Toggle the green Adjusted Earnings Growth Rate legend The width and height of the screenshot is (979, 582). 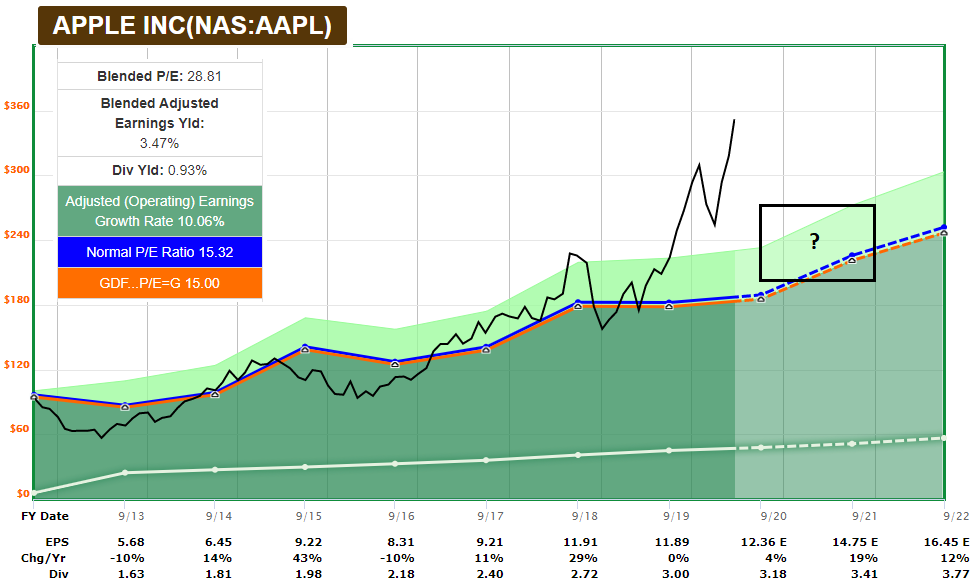[160, 211]
